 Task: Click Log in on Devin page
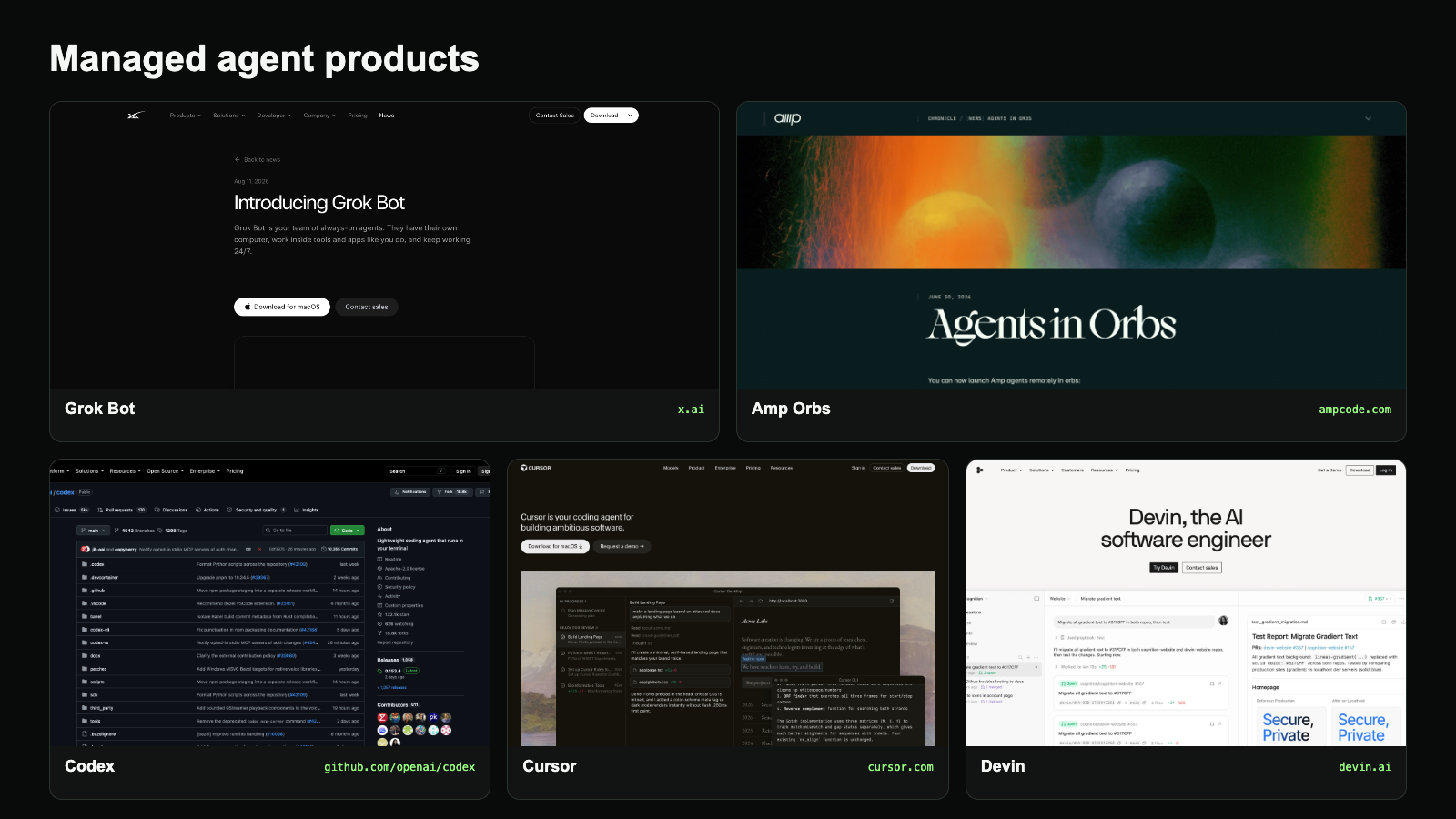point(1386,470)
